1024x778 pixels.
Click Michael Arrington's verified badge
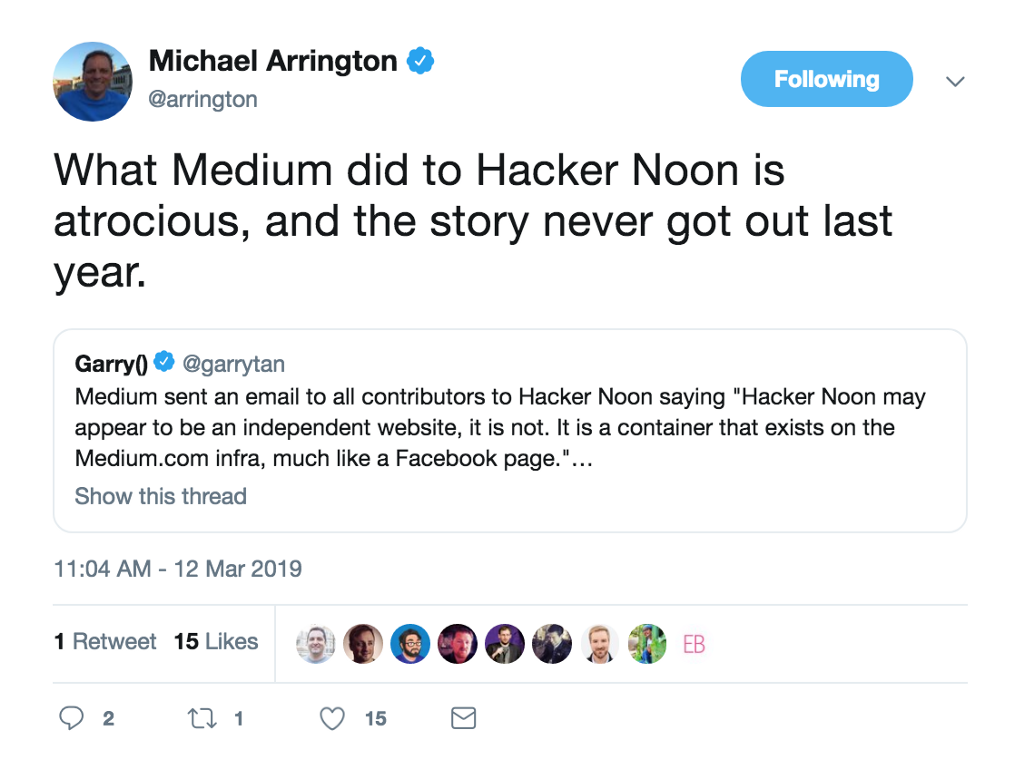[421, 61]
